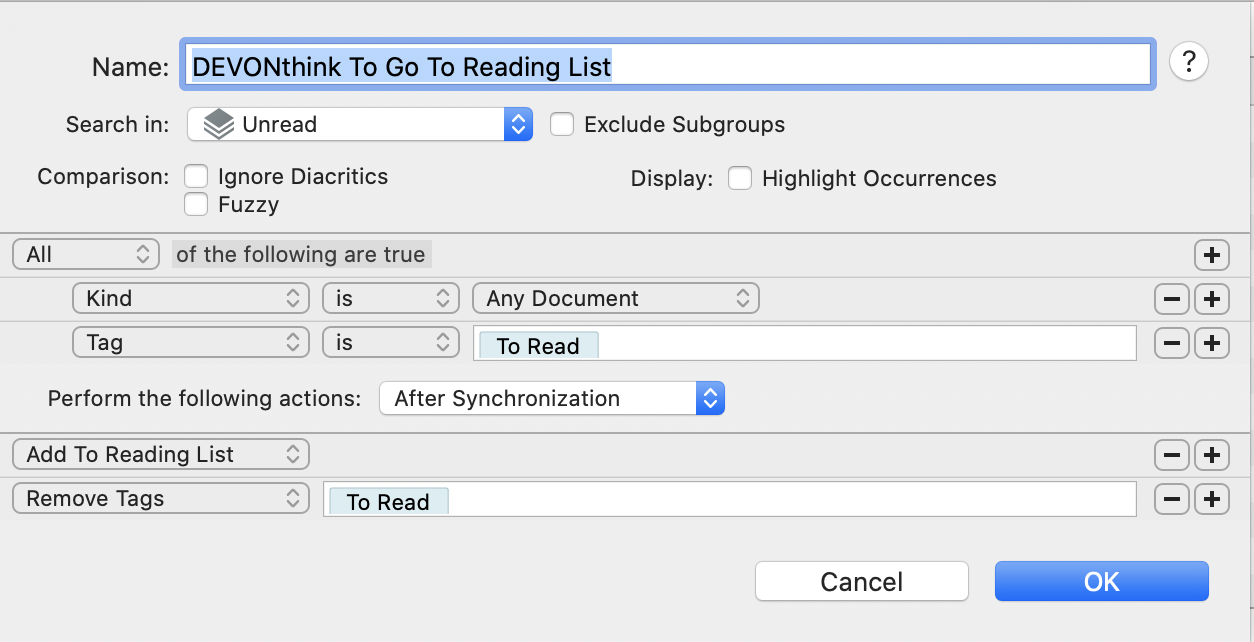Enable Fuzzy comparison
Screen dimensions: 1254x642
(196, 204)
